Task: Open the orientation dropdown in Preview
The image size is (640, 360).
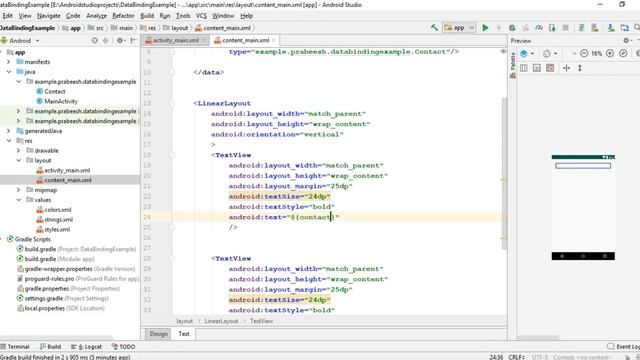Action: tap(550, 53)
